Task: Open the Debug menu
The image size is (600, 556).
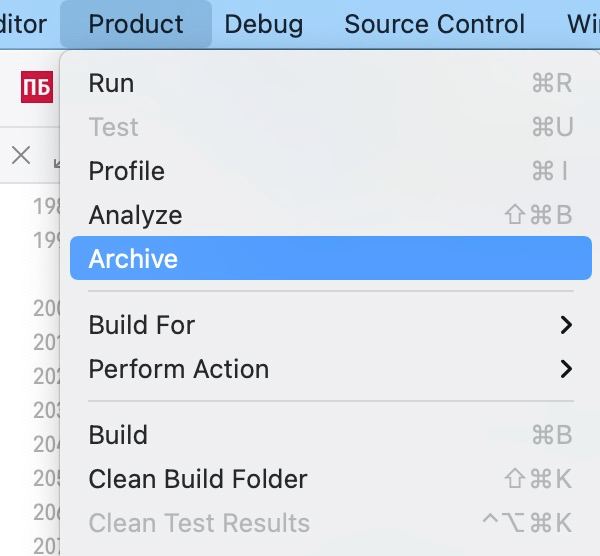Action: coord(264,24)
